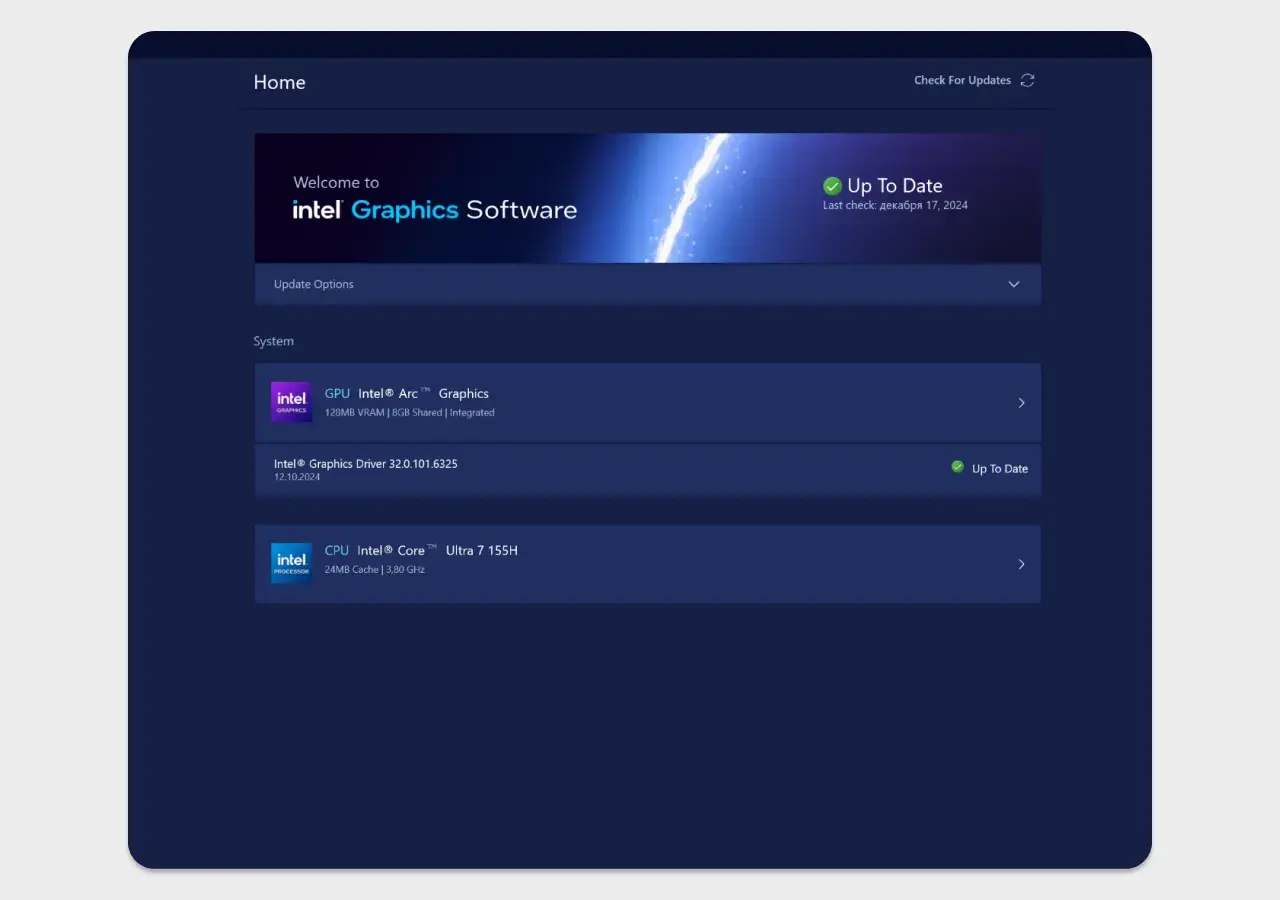
Task: Select the Intel Core Ultra 7 155H name
Action: 438,550
